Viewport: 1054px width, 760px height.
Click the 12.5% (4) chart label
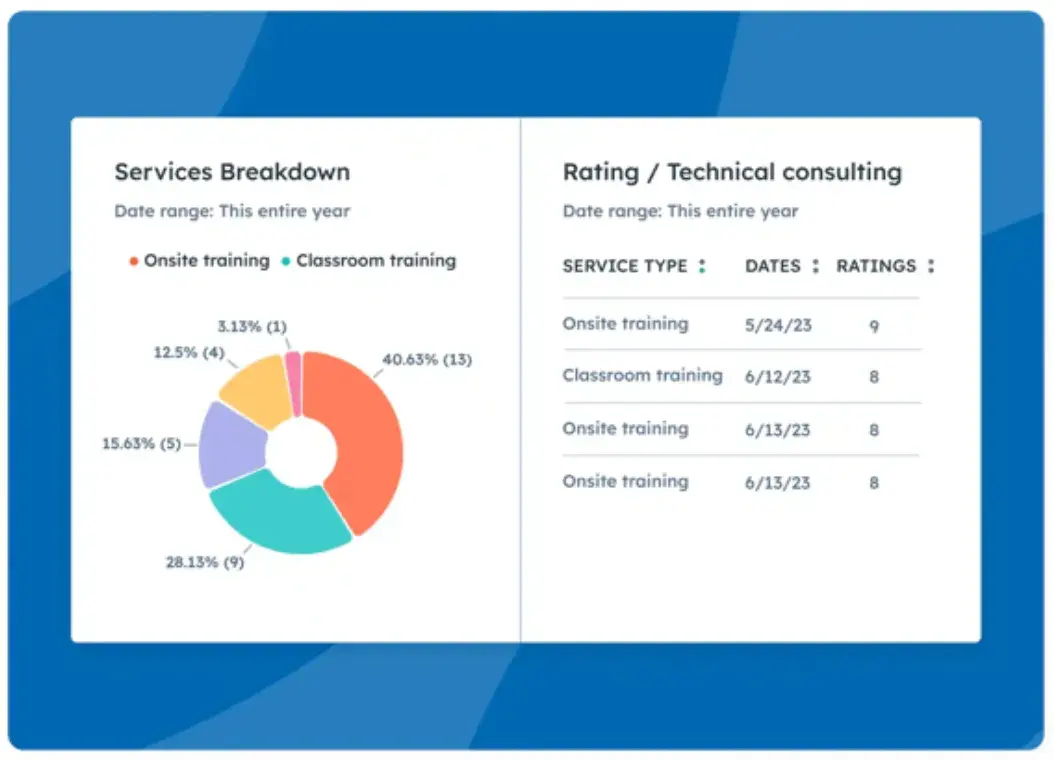tap(189, 352)
